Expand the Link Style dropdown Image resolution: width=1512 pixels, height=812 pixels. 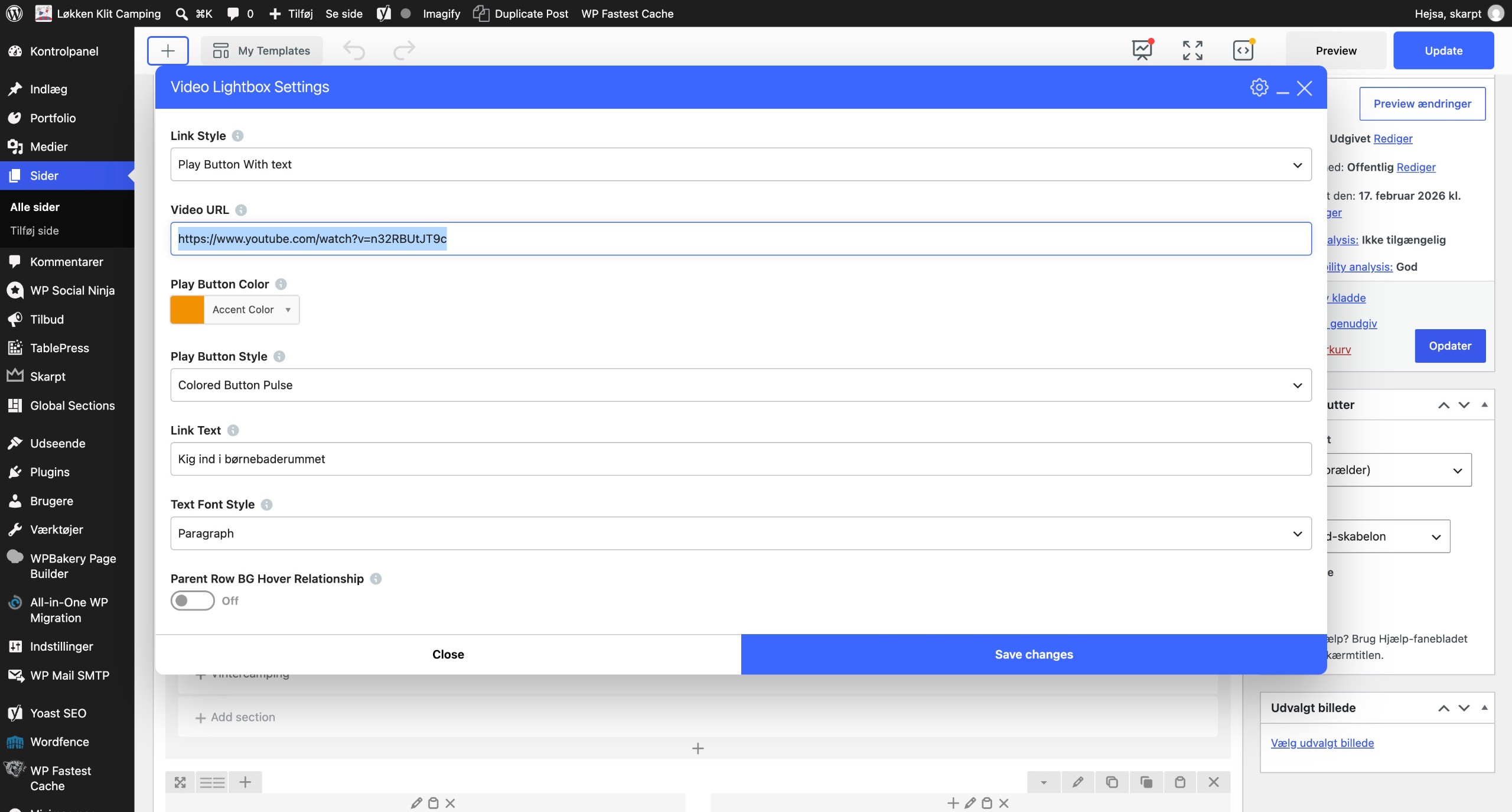[741, 164]
